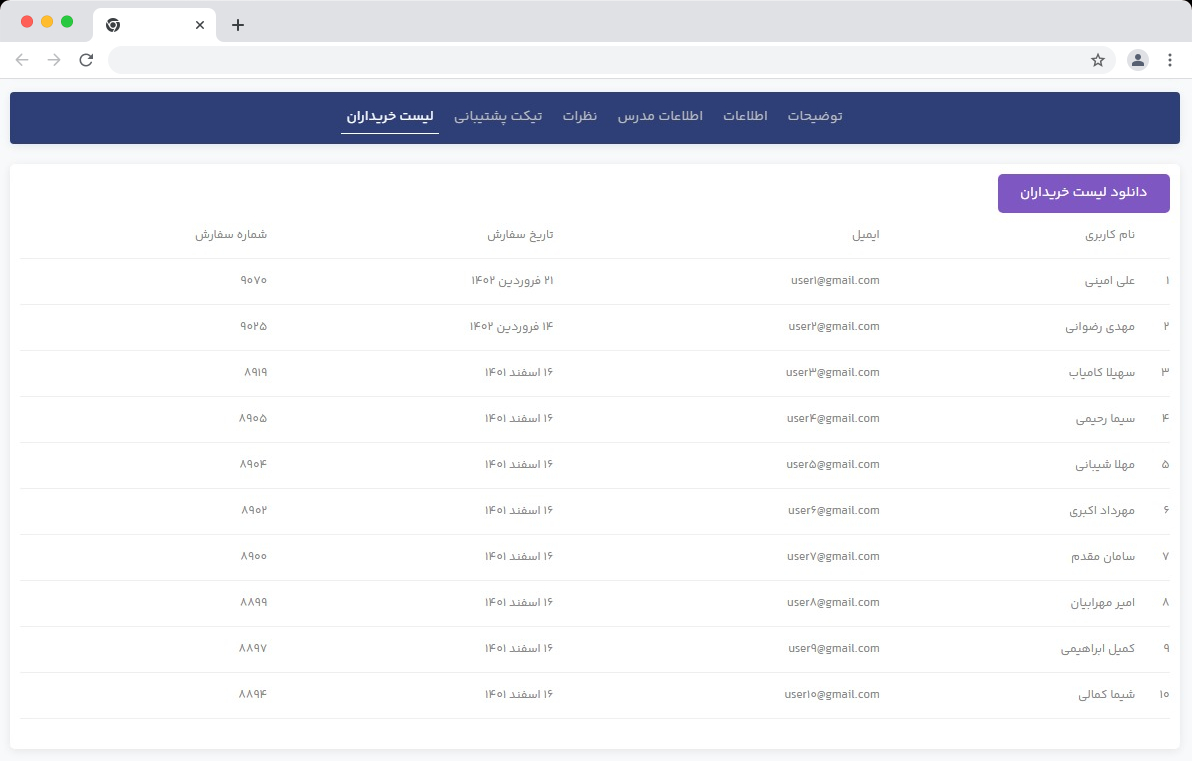Select the علی امینی username row

tap(1110, 282)
